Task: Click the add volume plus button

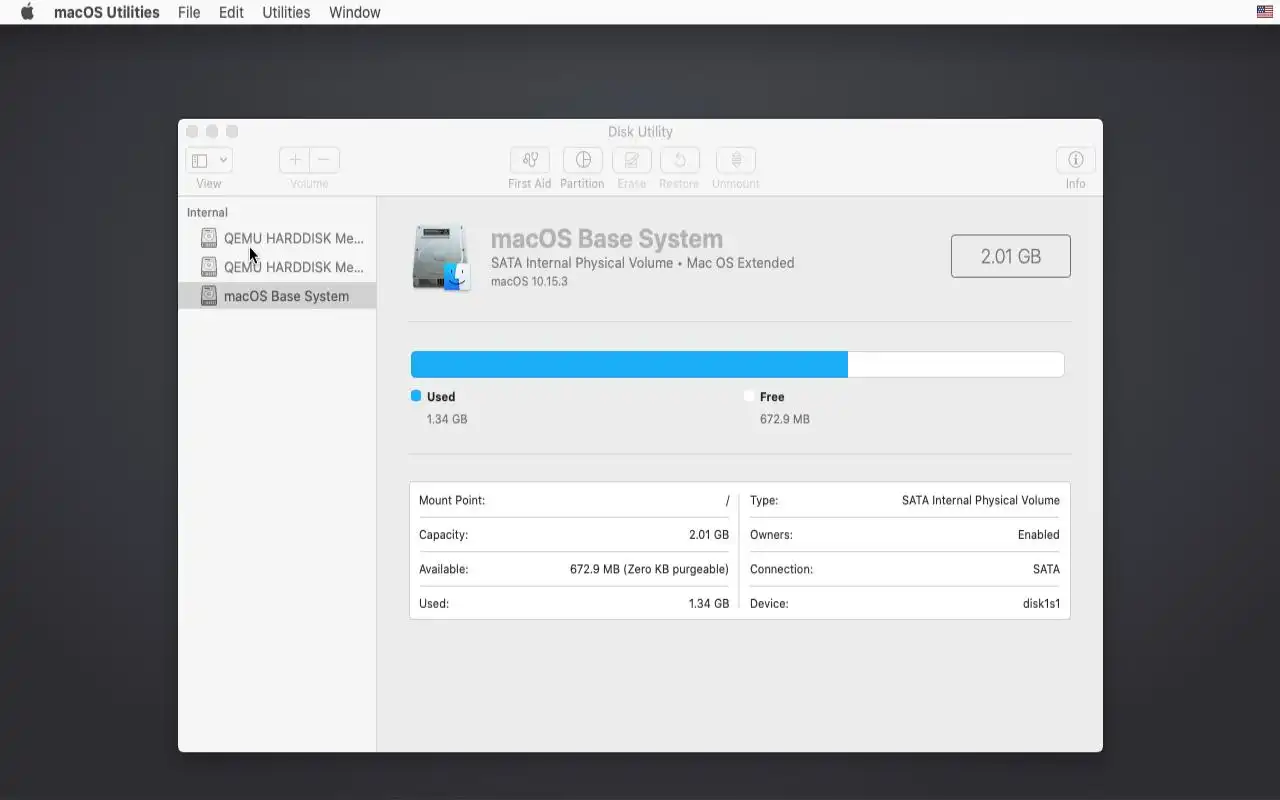Action: pos(294,160)
